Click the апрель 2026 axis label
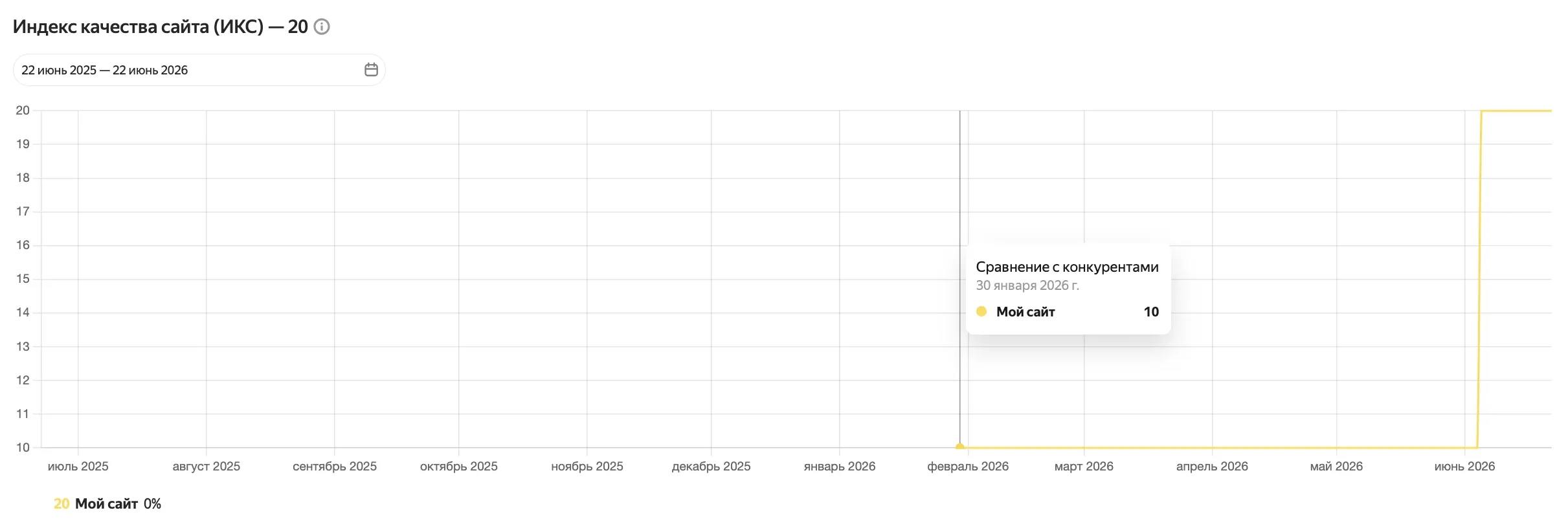 click(x=1213, y=467)
